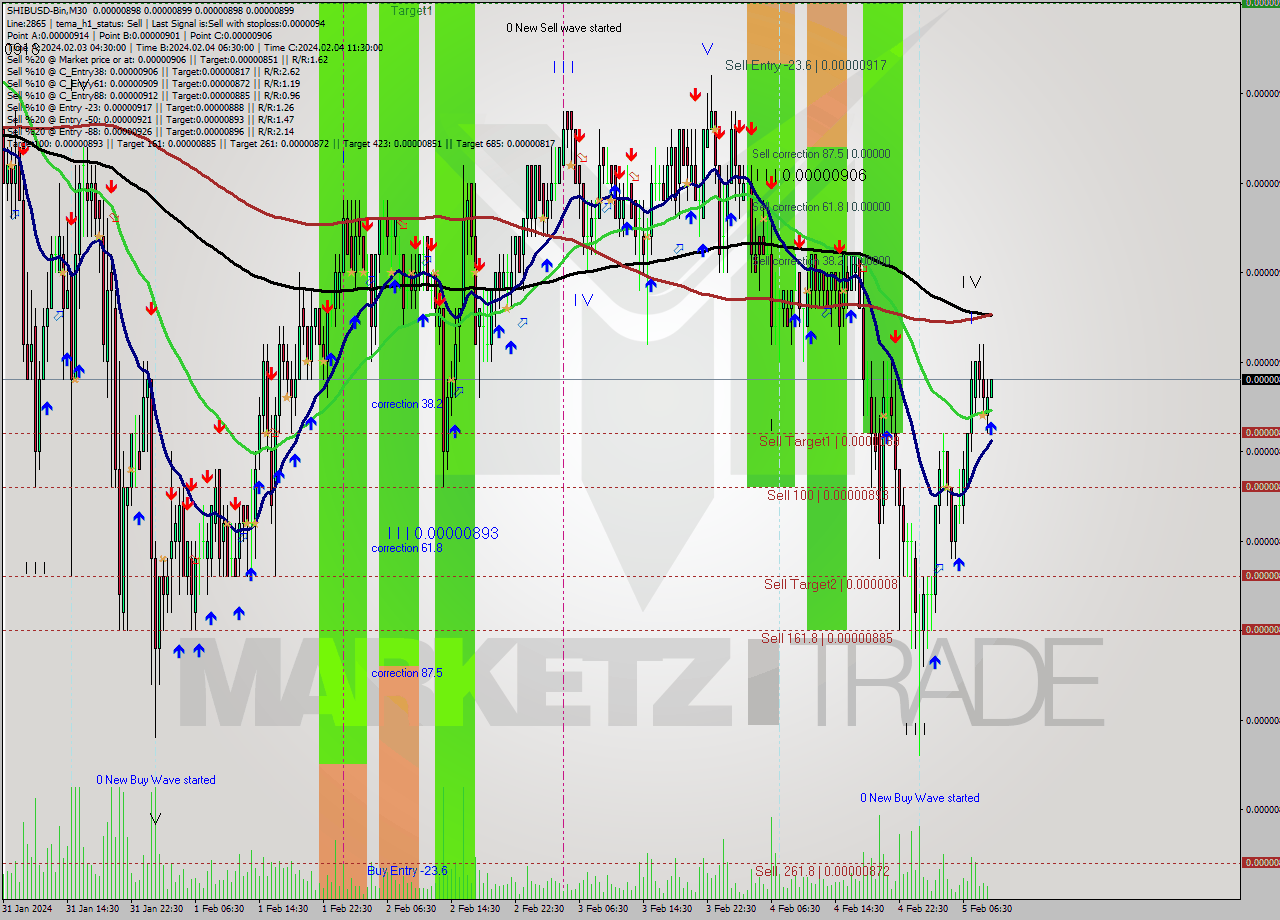Click the '4 Feb 14:30' time label
The image size is (1280, 920).
pos(858,909)
